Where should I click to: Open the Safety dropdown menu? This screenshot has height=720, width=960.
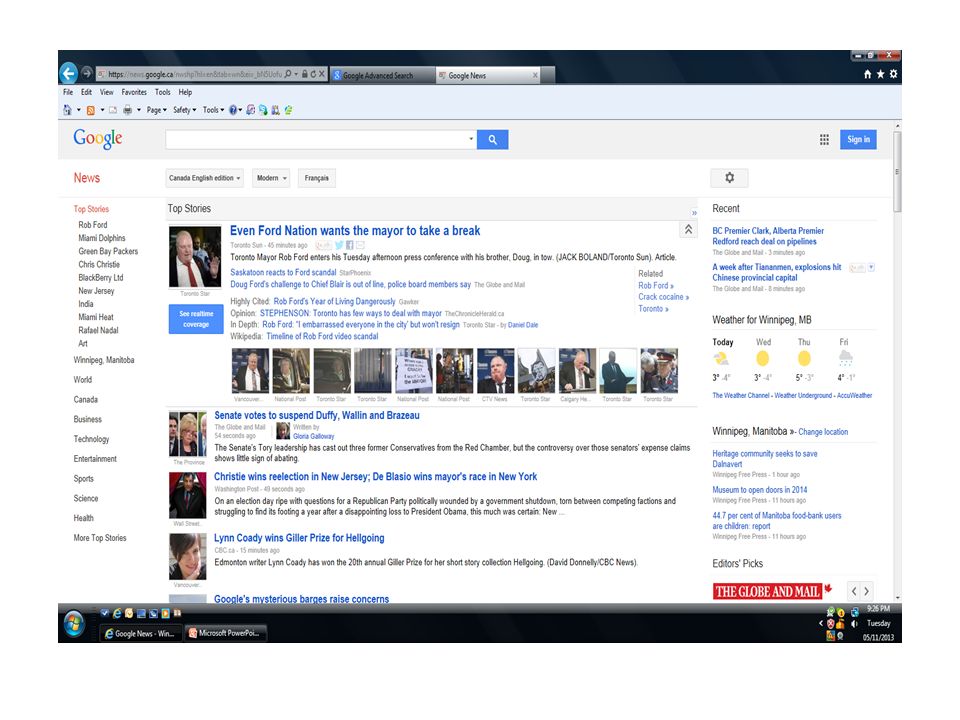click(x=184, y=110)
